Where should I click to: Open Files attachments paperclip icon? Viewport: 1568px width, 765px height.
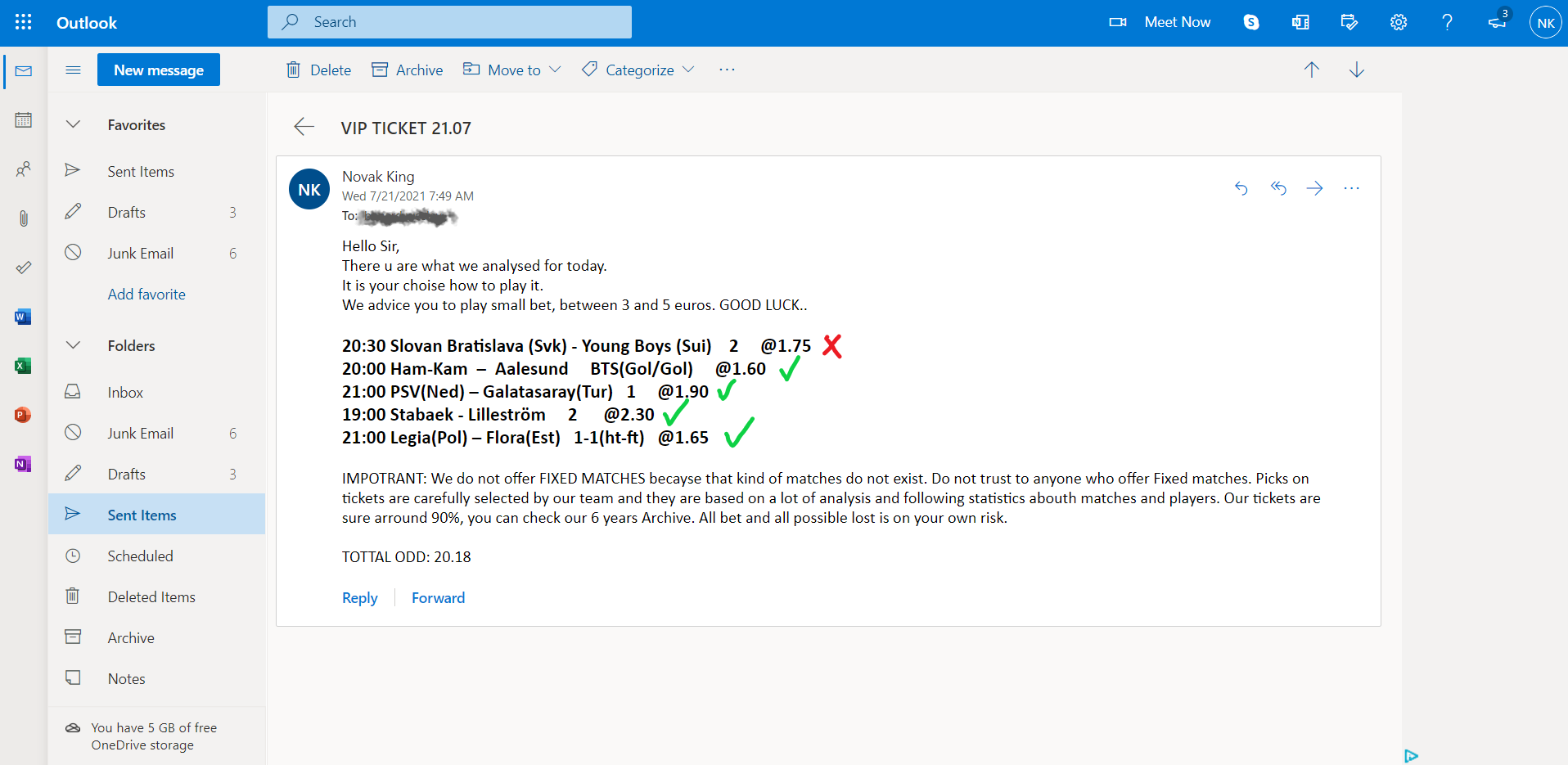coord(24,218)
